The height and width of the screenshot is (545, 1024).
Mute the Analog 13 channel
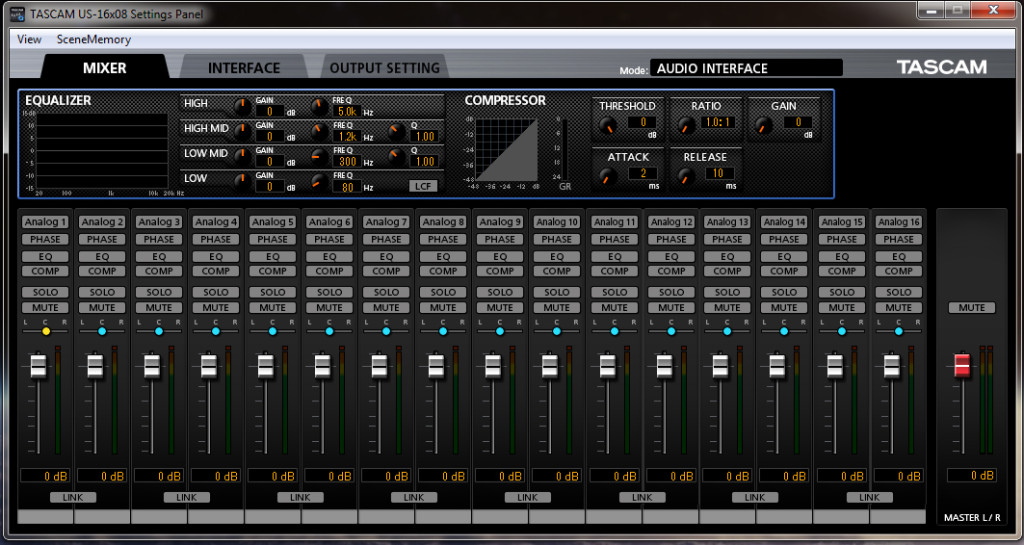(728, 307)
